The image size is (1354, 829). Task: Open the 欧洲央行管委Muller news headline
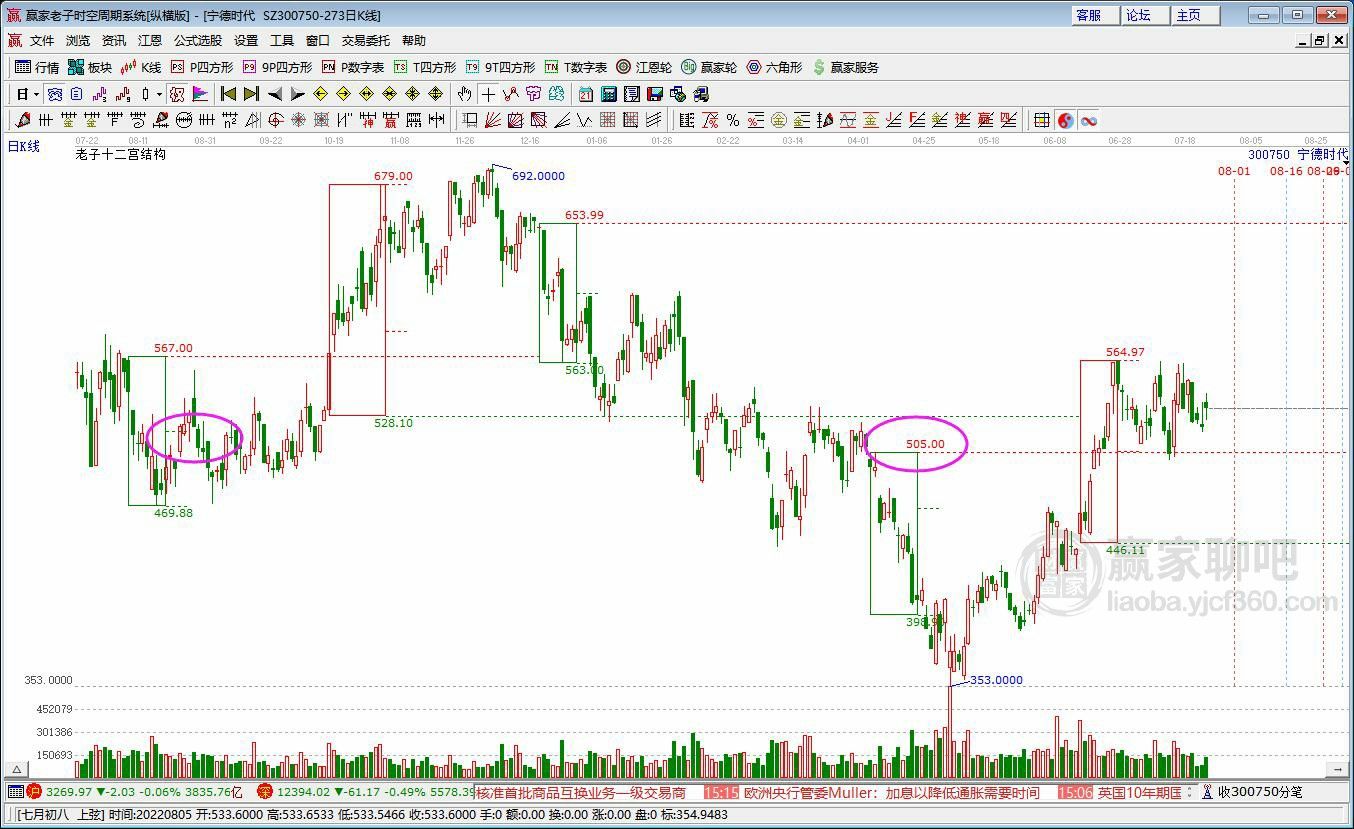(x=893, y=792)
